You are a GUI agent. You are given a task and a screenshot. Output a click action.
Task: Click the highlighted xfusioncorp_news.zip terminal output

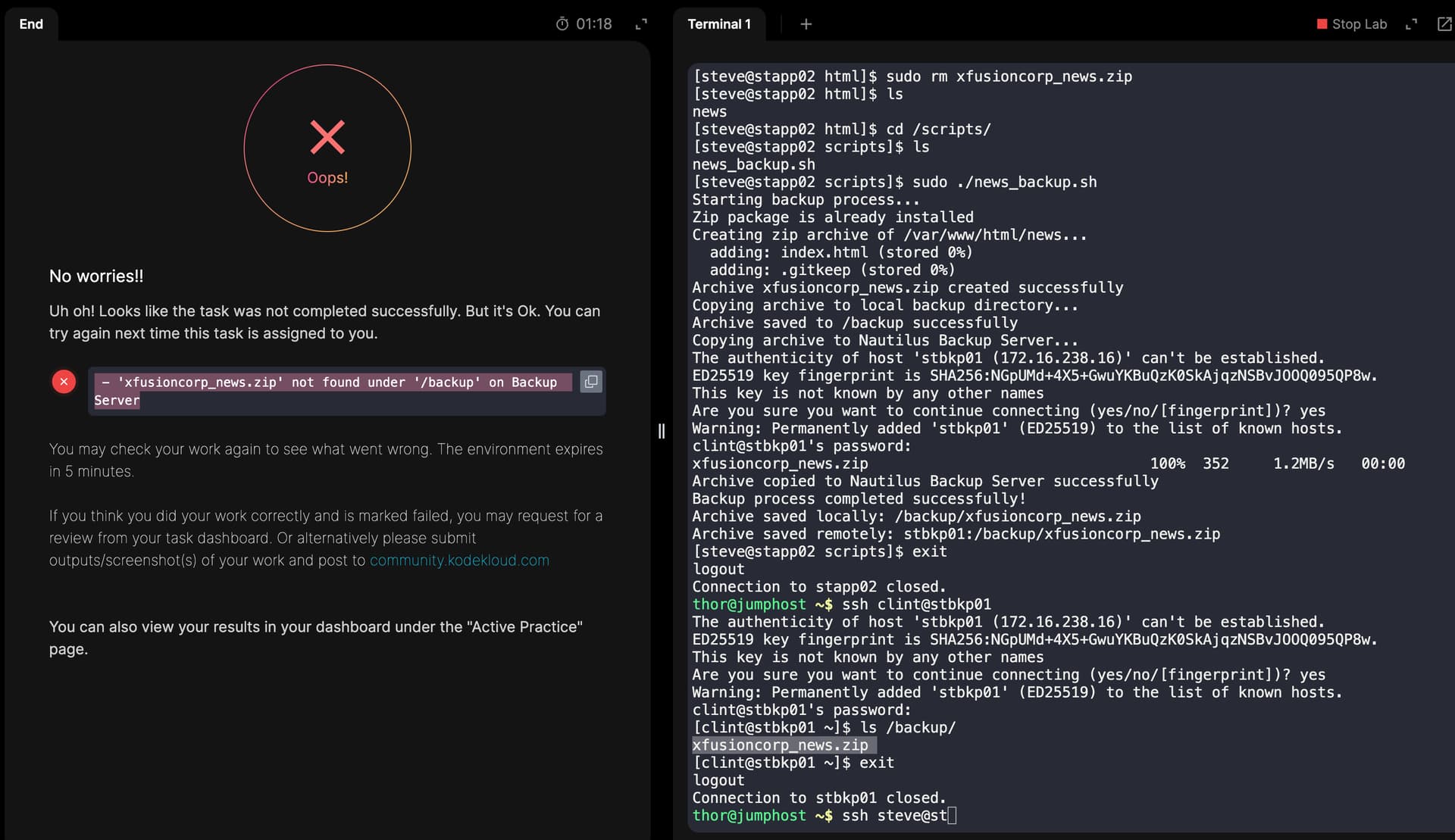click(x=780, y=745)
